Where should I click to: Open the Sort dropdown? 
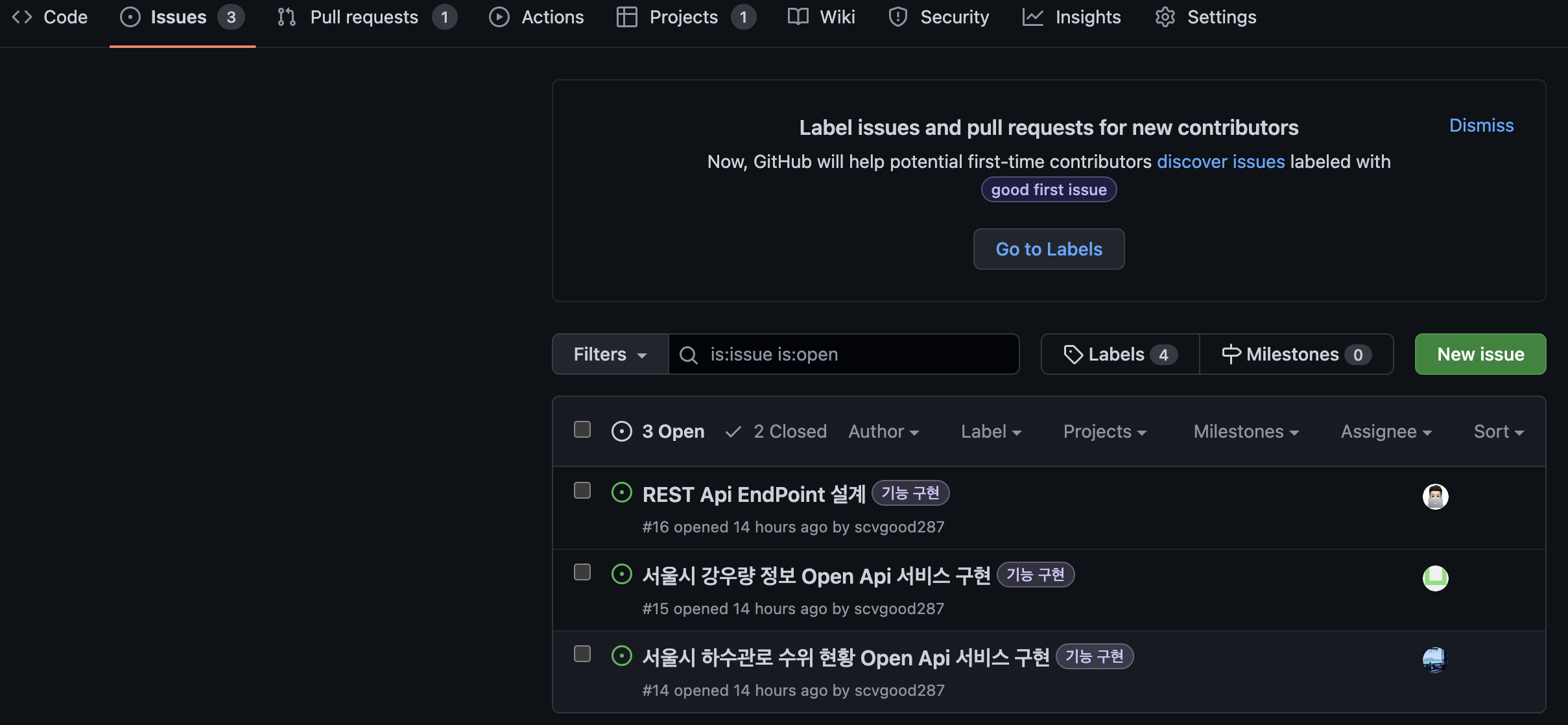[1499, 431]
